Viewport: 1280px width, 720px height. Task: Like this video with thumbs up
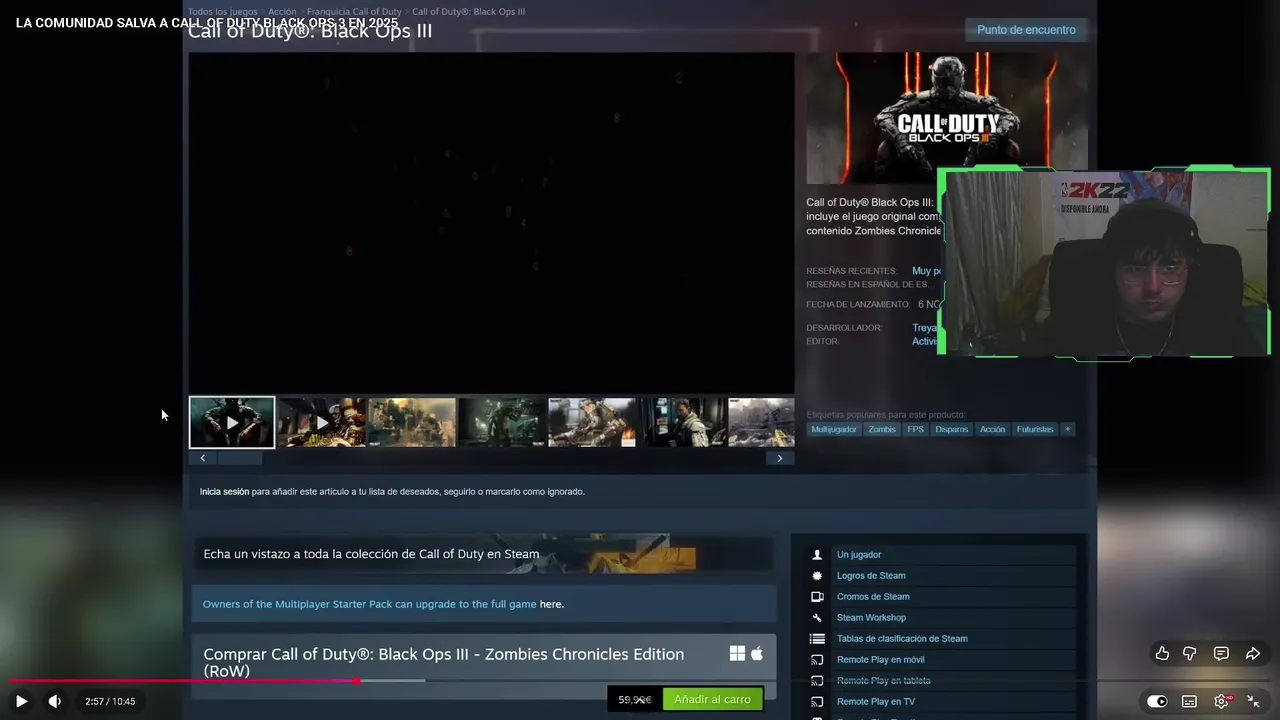1162,654
